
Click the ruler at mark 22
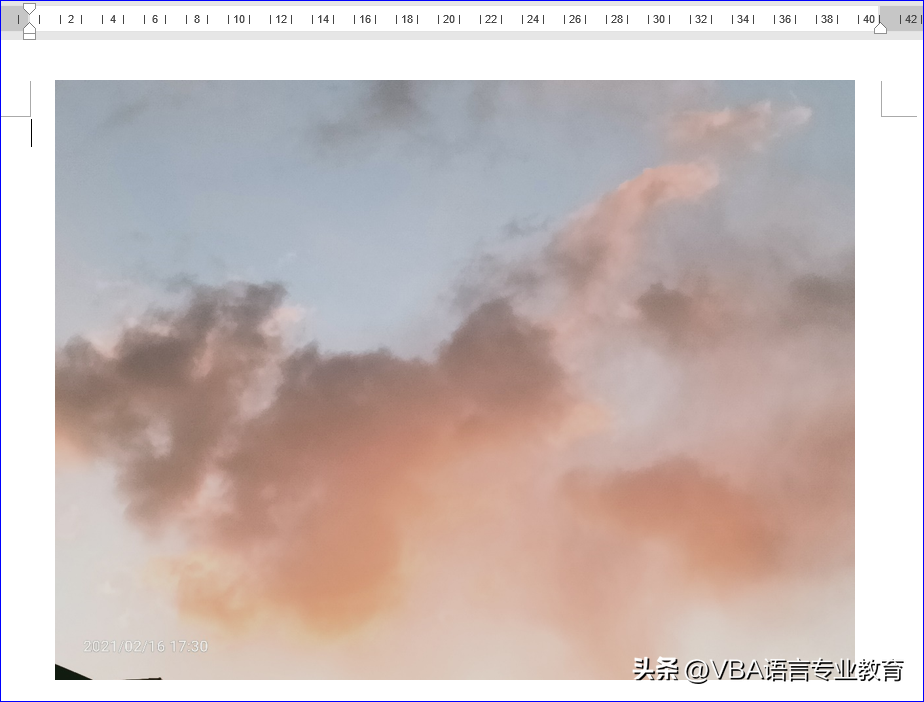pos(491,19)
